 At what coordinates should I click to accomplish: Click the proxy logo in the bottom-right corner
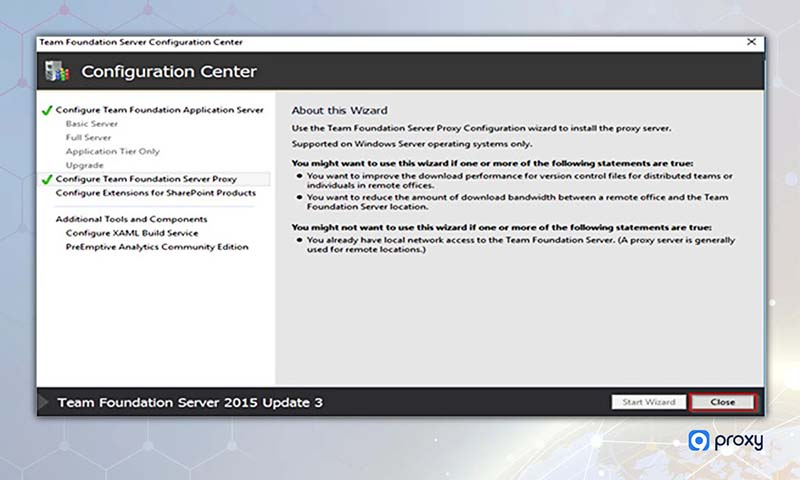coord(725,441)
